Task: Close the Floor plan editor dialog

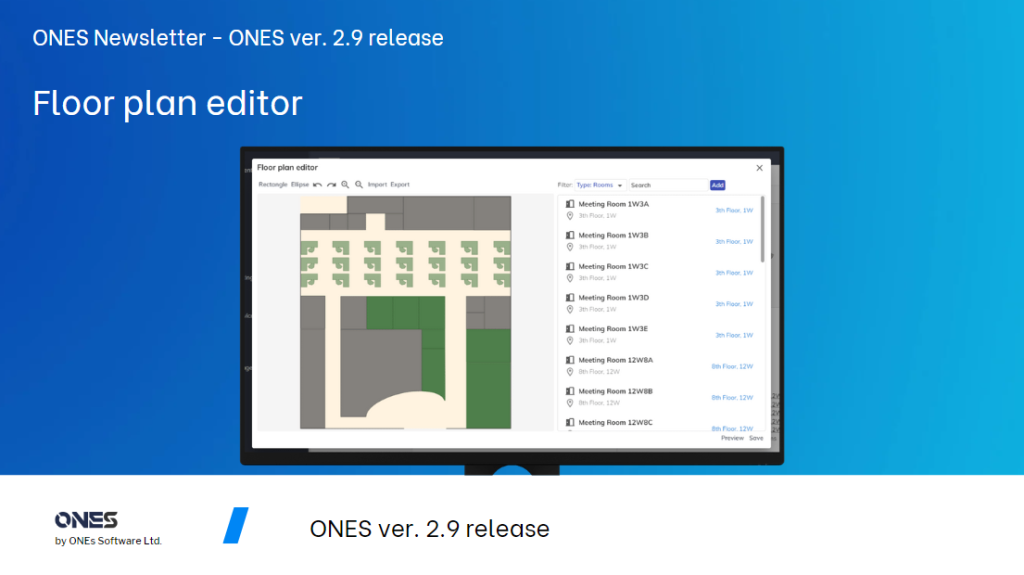Action: (x=760, y=168)
